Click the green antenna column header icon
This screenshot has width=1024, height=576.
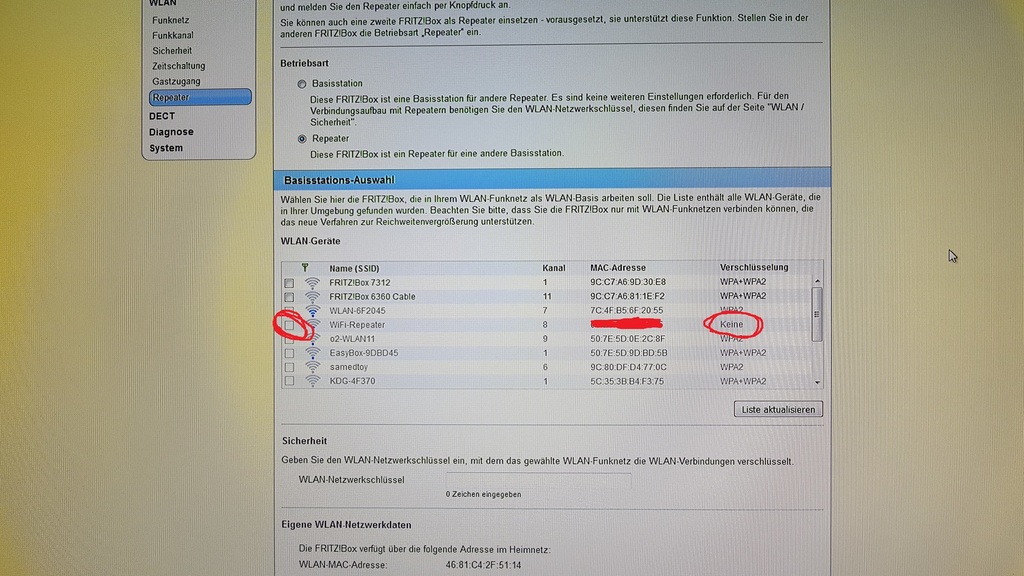click(x=304, y=268)
